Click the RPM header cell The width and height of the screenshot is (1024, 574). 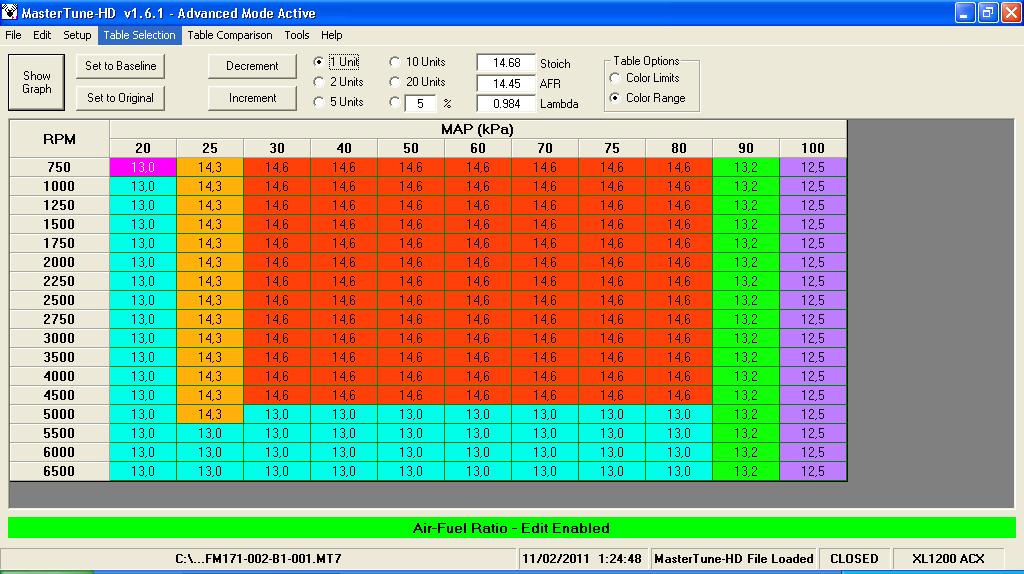(x=59, y=139)
